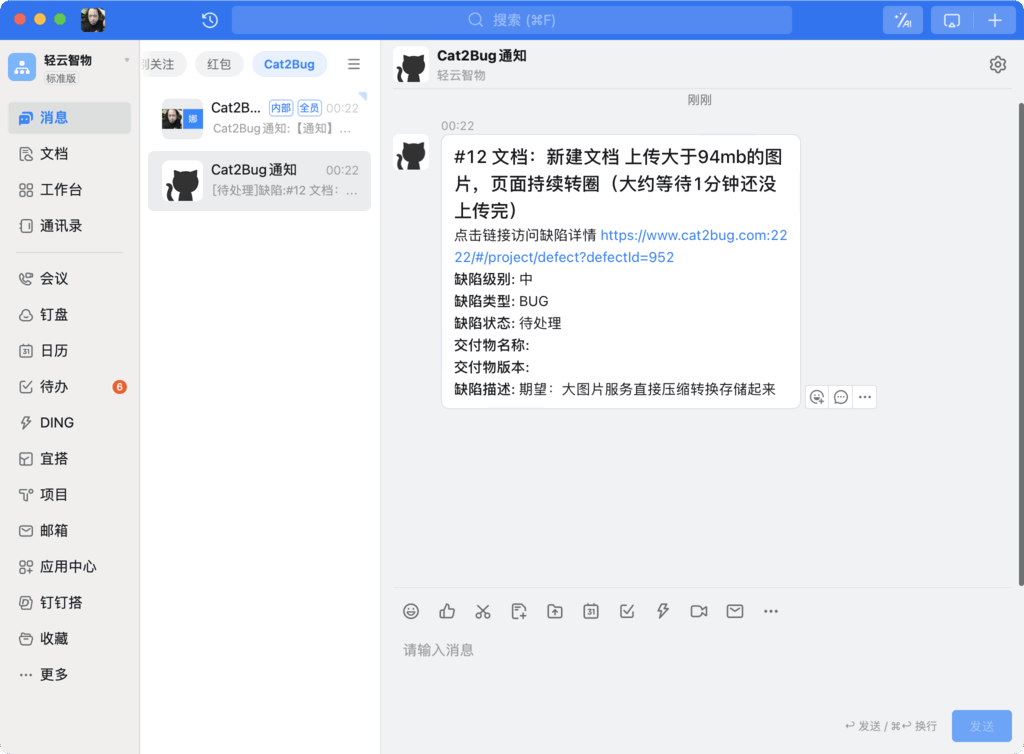
Task: Click the scissors screenshot tool
Action: pyautogui.click(x=483, y=611)
